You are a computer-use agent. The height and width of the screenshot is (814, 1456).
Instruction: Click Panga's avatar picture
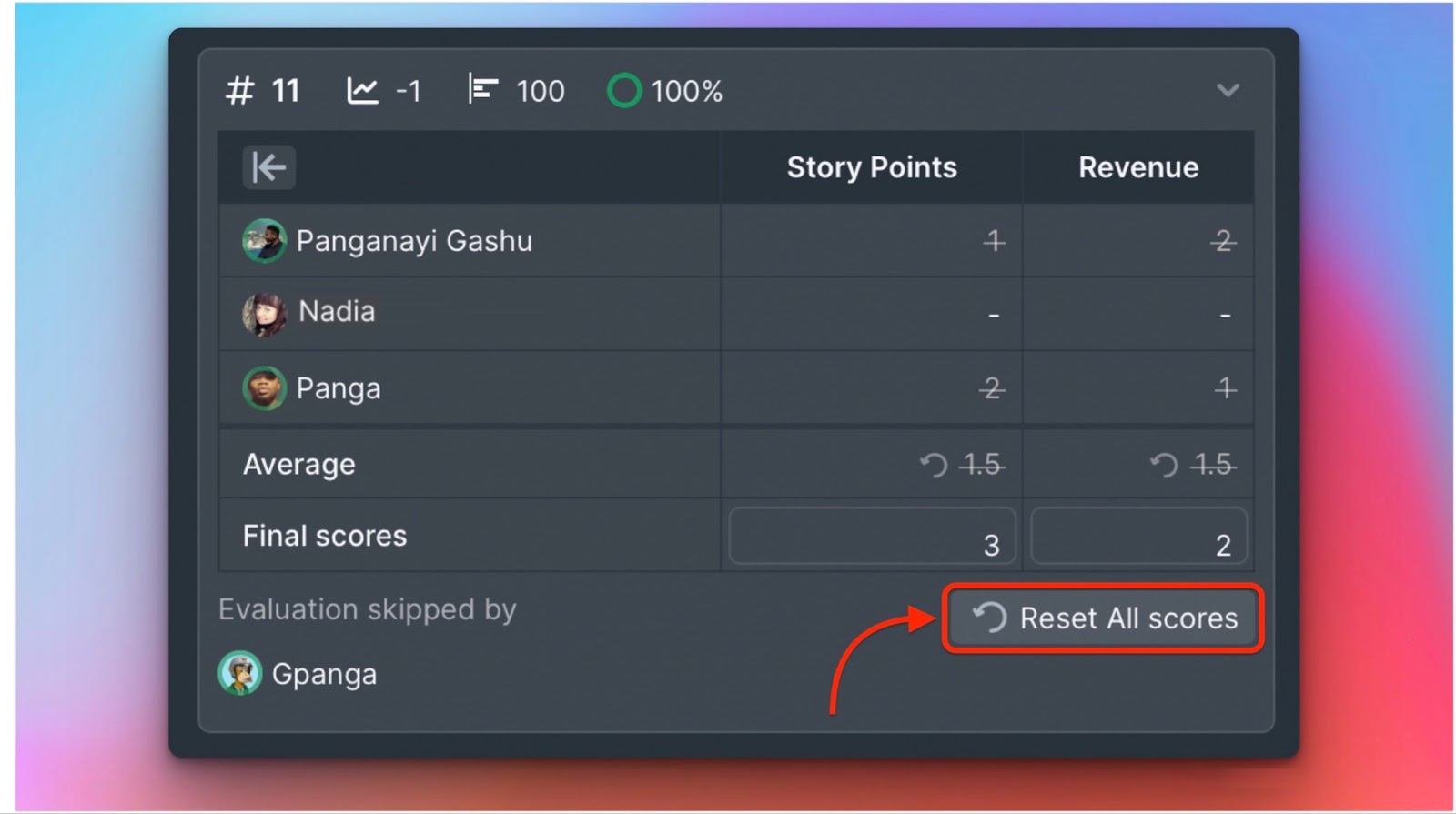click(264, 388)
